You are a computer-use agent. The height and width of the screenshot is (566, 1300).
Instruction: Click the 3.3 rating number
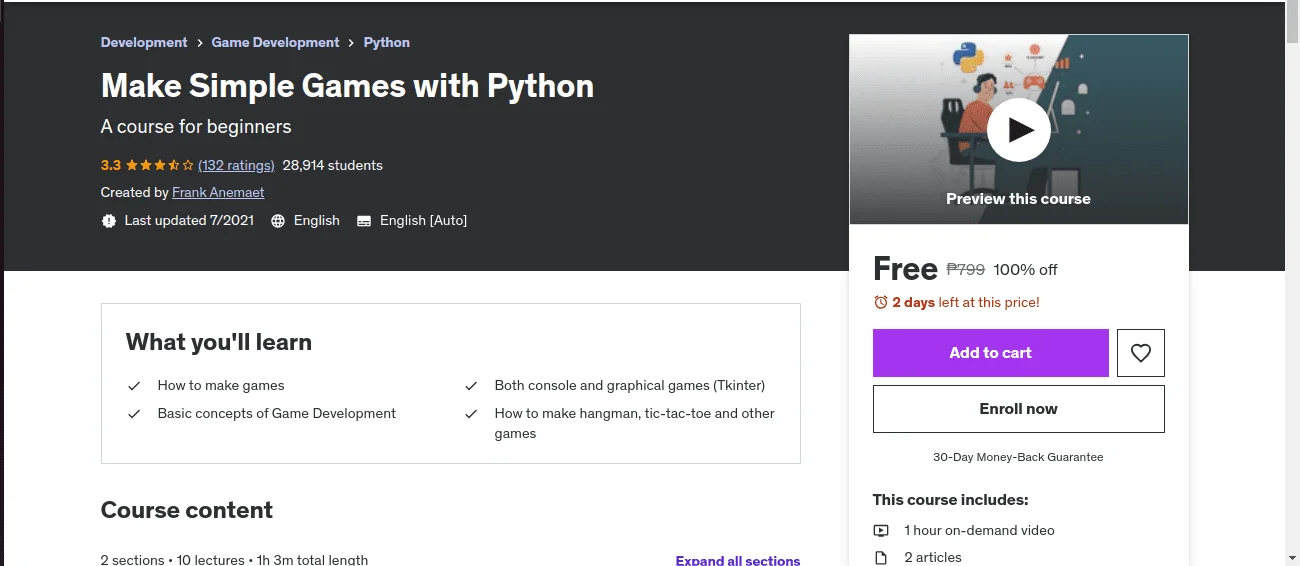click(x=111, y=165)
